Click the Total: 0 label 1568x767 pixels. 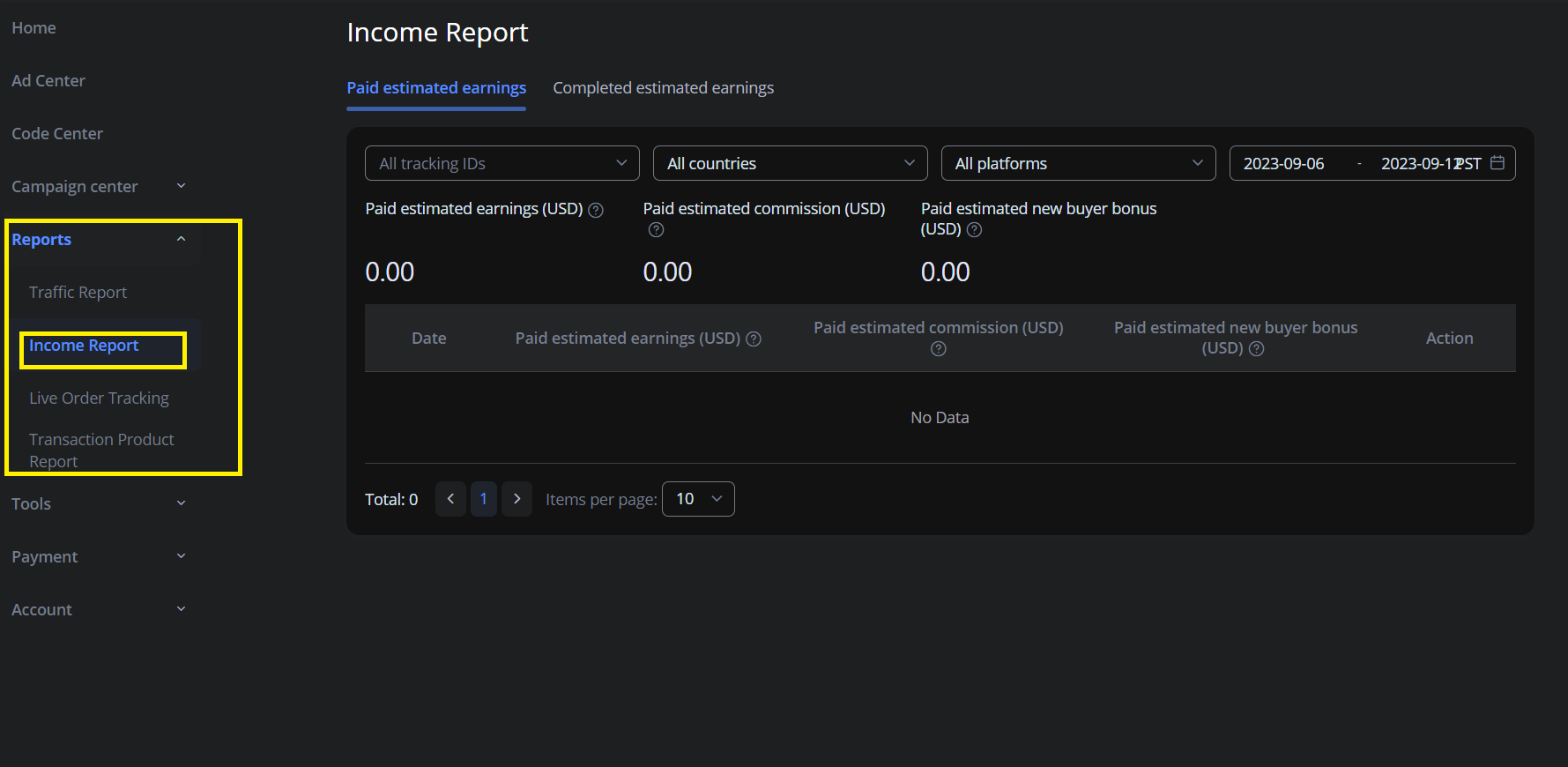(391, 500)
